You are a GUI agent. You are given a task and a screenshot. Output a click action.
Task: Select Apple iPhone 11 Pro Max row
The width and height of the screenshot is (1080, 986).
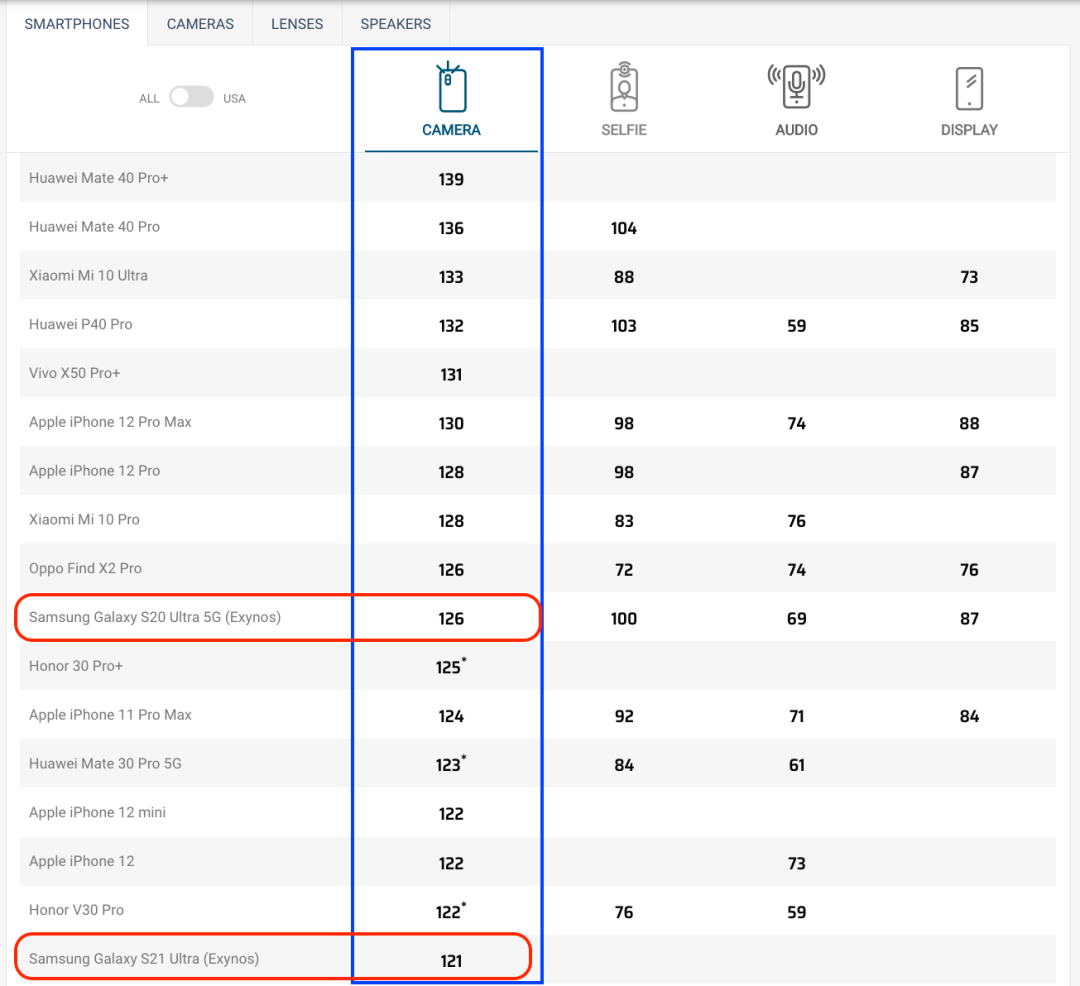point(537,715)
